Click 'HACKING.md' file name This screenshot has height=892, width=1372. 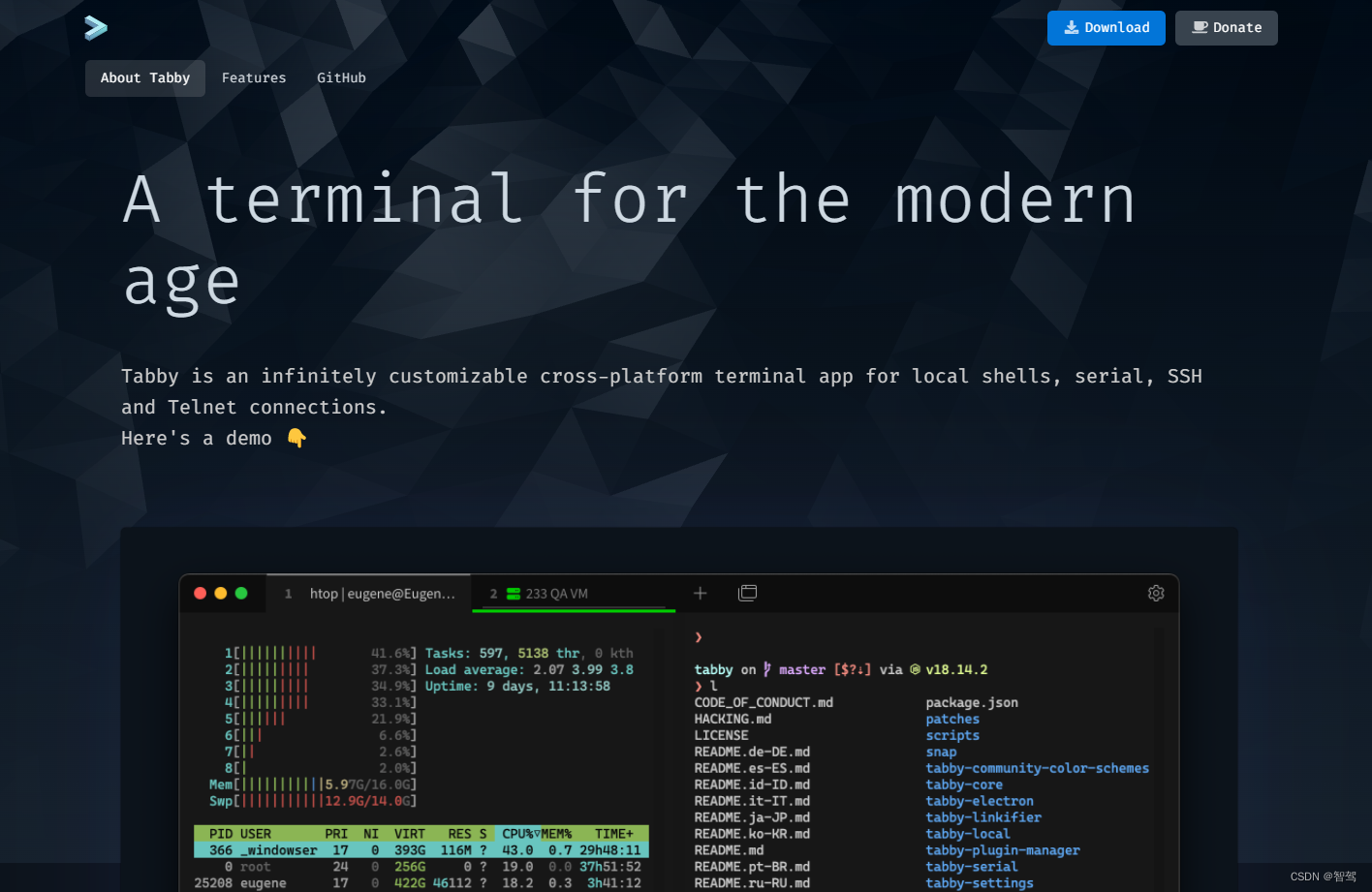733,719
